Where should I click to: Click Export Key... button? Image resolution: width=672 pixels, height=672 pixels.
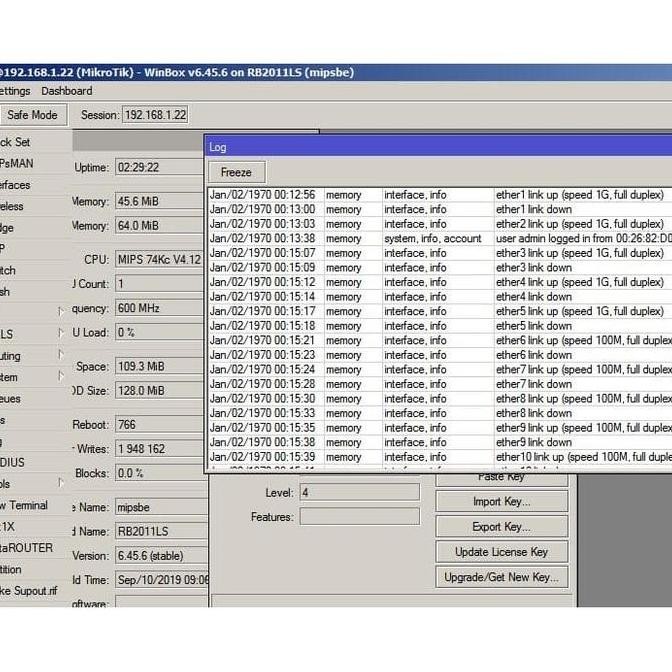click(x=501, y=527)
